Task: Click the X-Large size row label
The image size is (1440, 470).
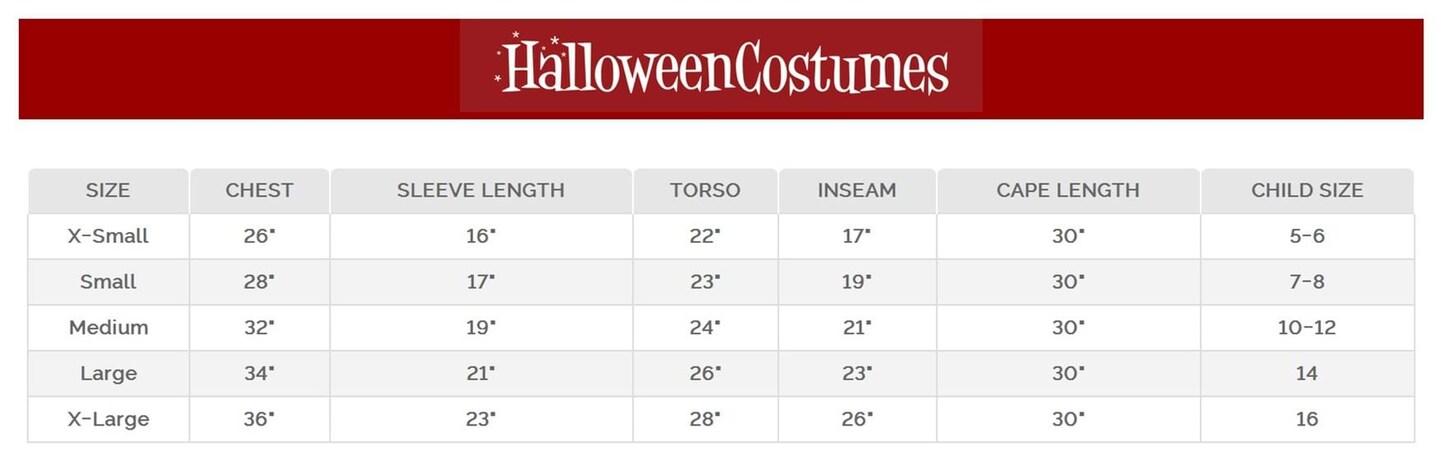Action: [x=108, y=419]
